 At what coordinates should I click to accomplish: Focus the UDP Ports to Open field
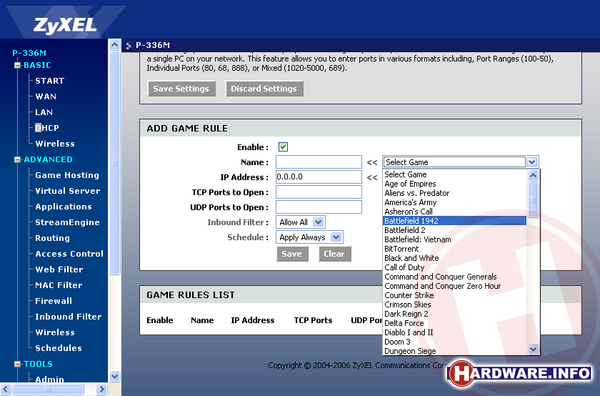point(318,207)
